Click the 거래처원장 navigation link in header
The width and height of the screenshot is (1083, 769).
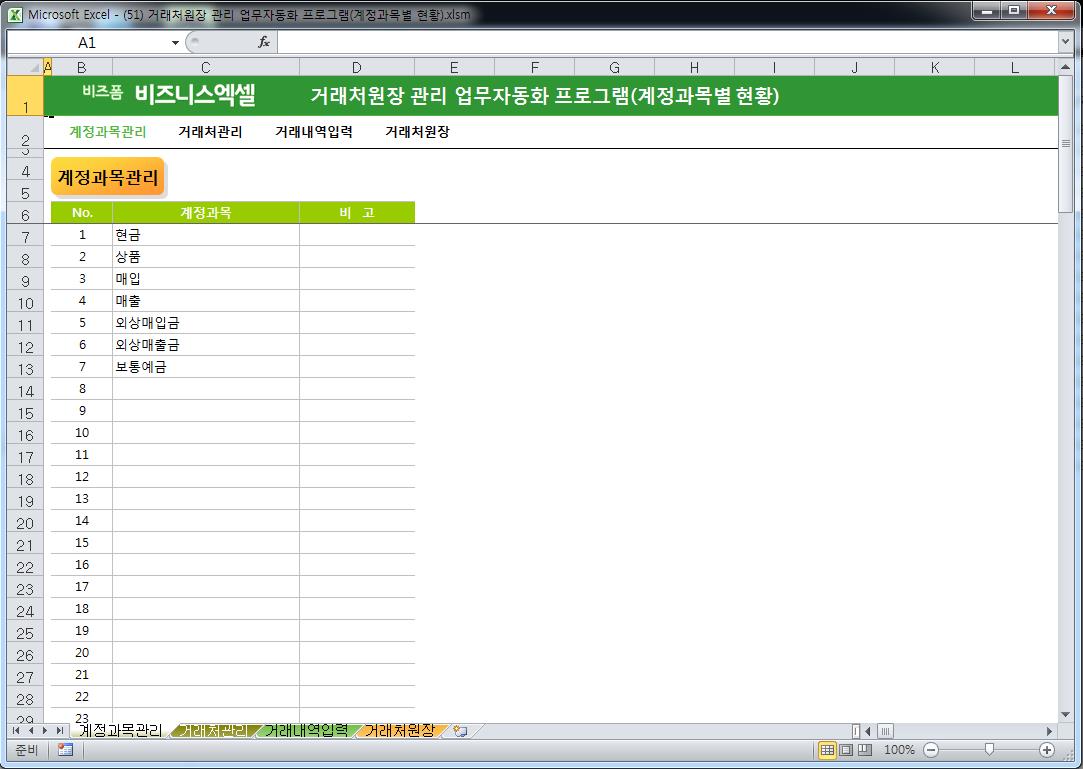[x=417, y=132]
